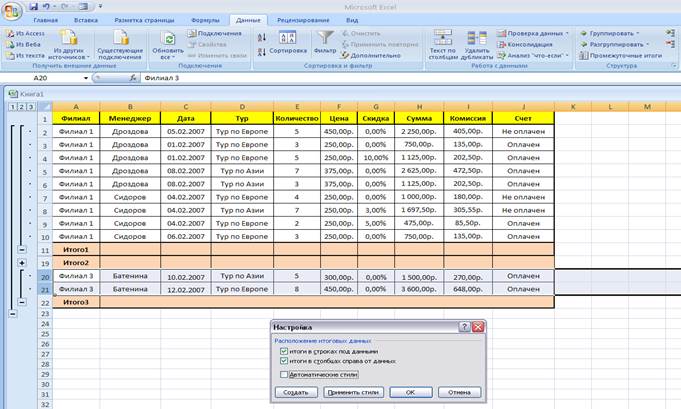This screenshot has width=681, height=409.
Task: Import data 'Из Access'
Action: click(x=26, y=33)
